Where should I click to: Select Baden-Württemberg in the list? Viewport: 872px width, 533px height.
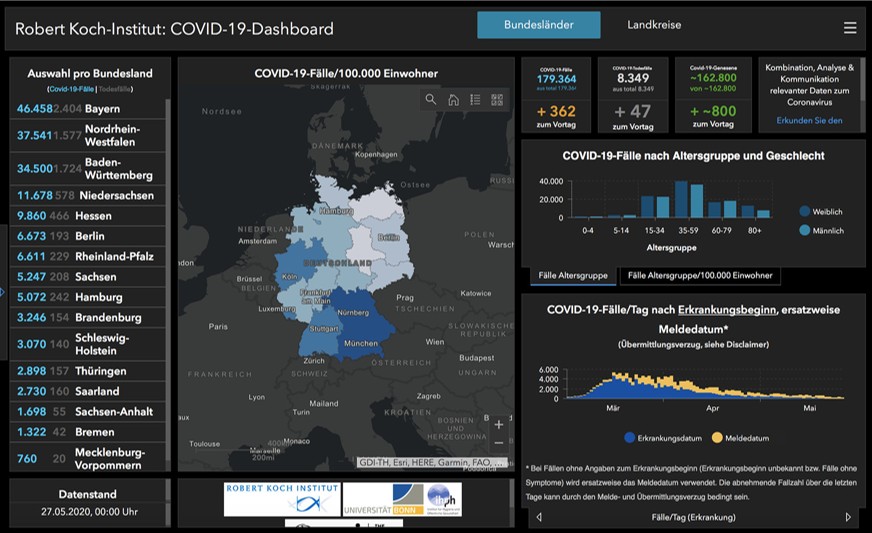pos(88,169)
